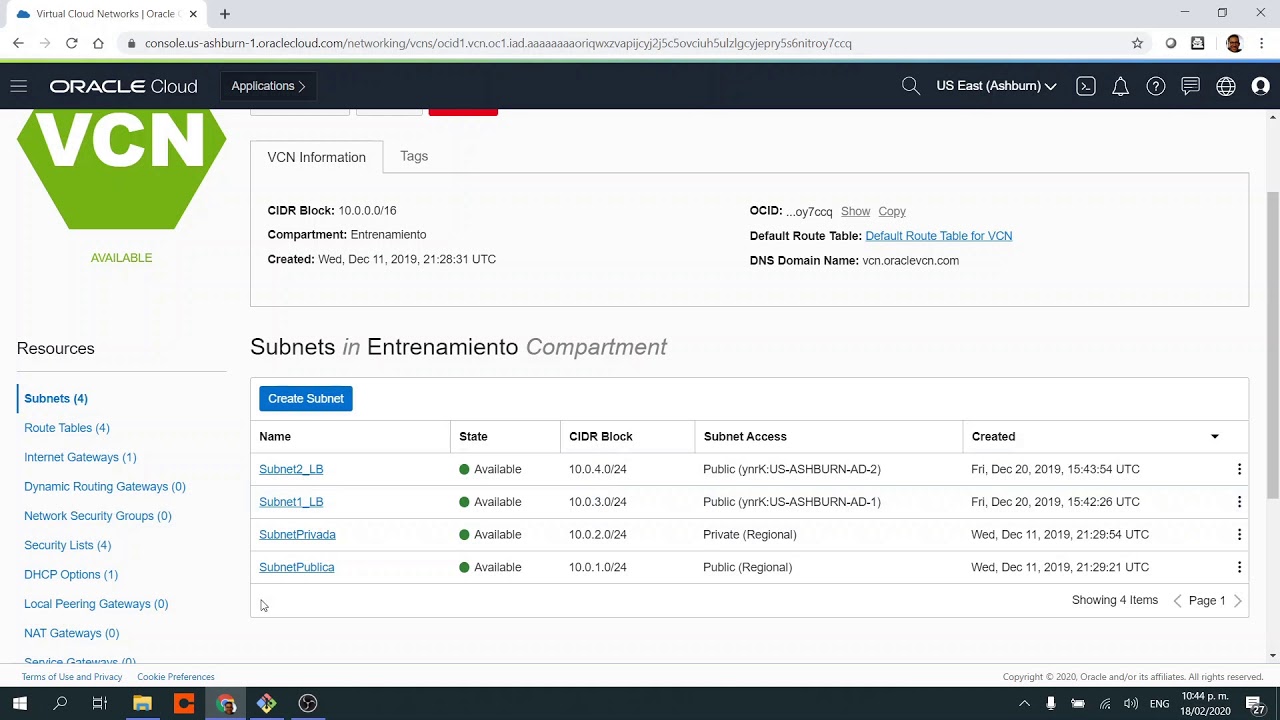
Task: Click the Chrome home button
Action: tap(98, 43)
